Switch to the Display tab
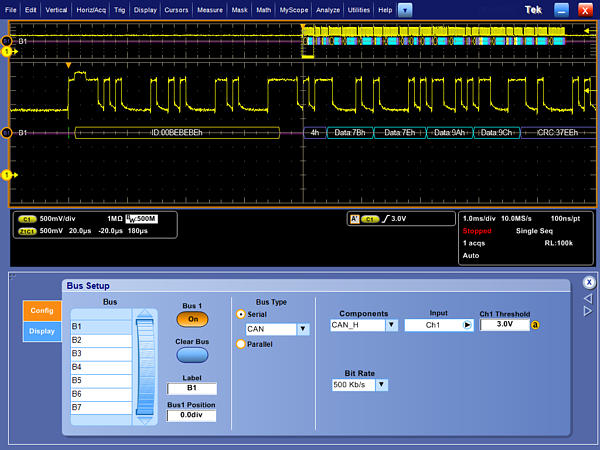This screenshot has height=450, width=600. tap(42, 331)
